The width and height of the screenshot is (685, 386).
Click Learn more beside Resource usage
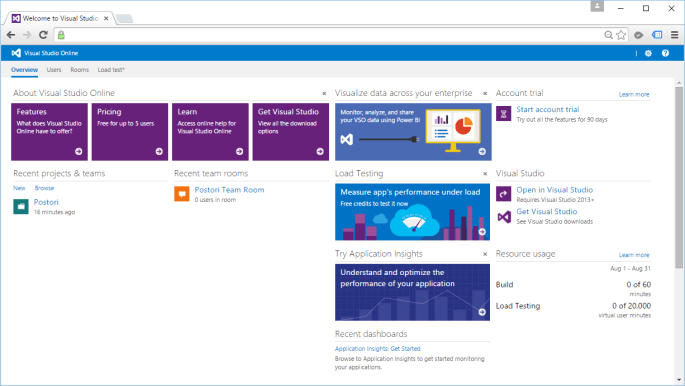(x=634, y=255)
